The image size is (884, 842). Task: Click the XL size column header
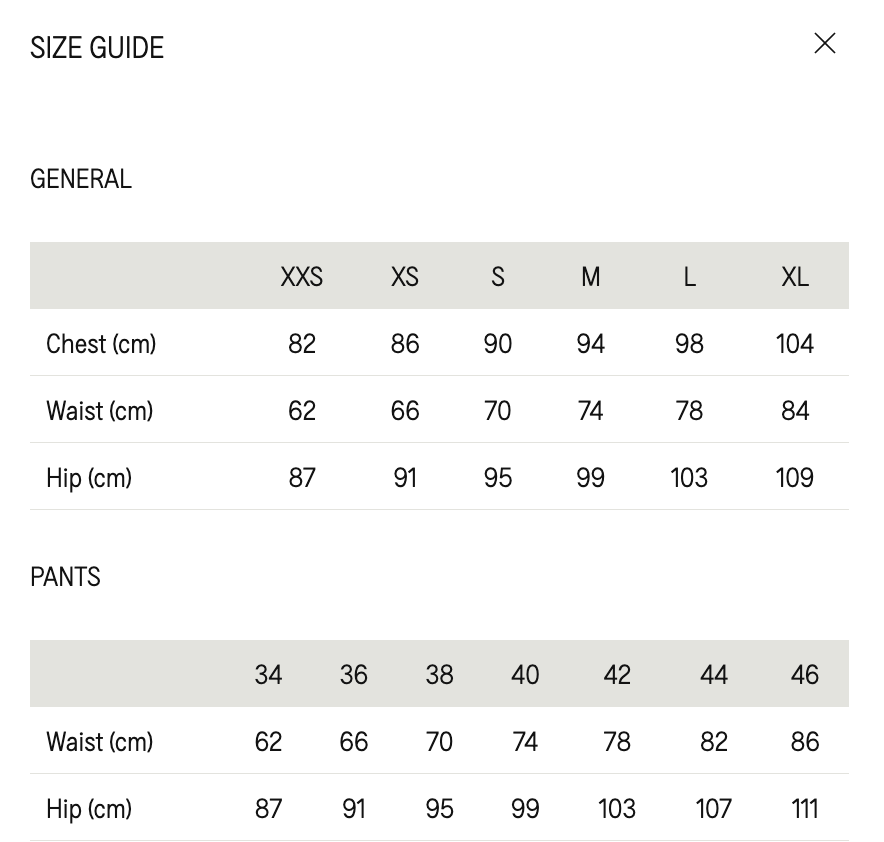795,277
